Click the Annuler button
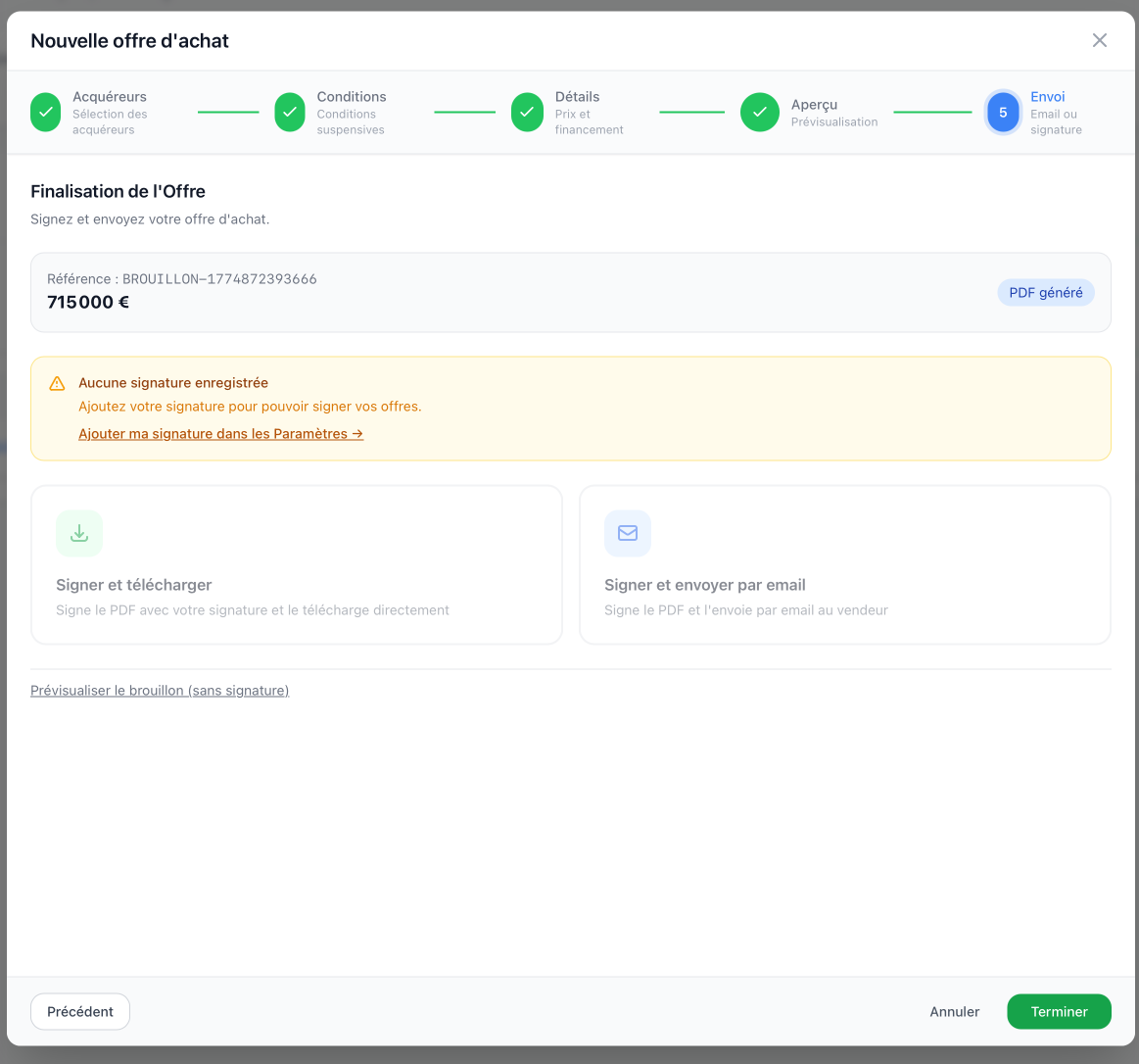This screenshot has height=1064, width=1139. 955,1012
